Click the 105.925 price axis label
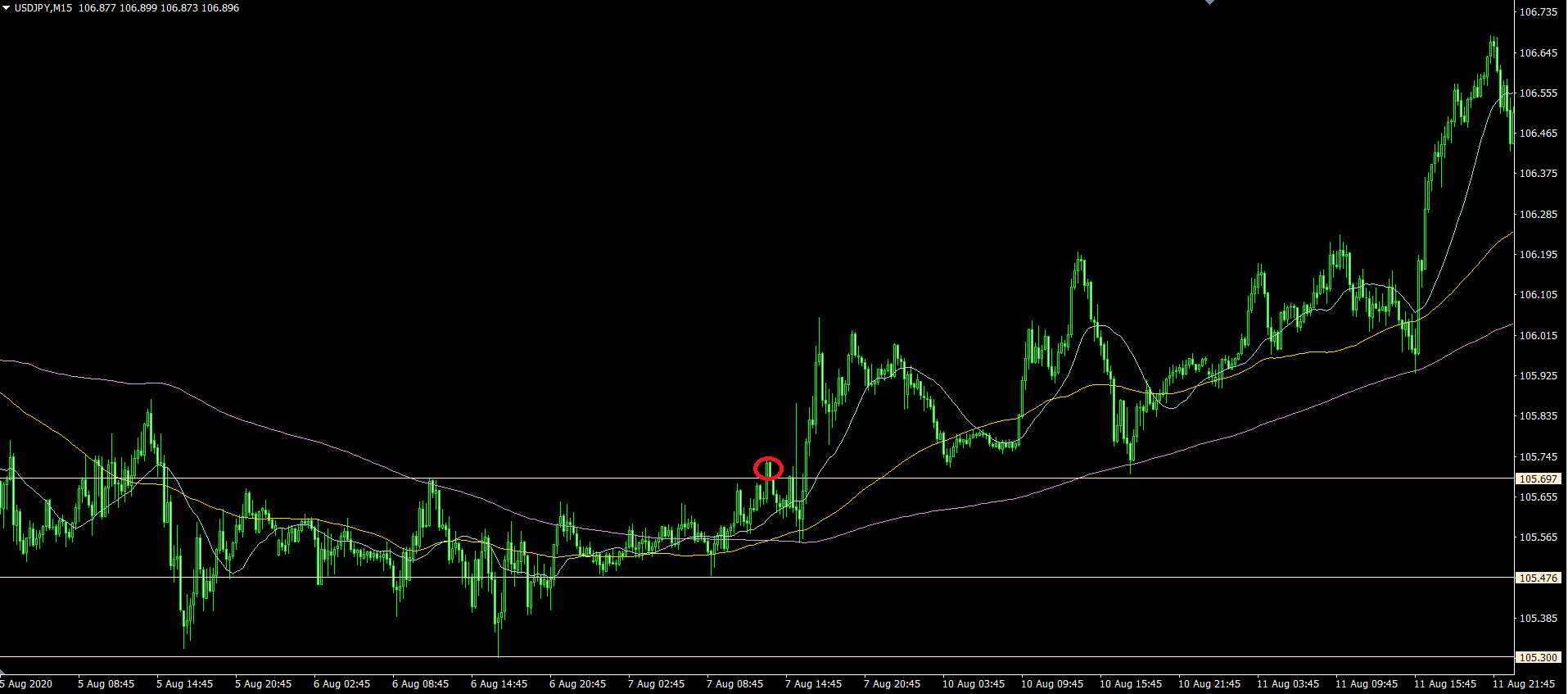 [1539, 376]
